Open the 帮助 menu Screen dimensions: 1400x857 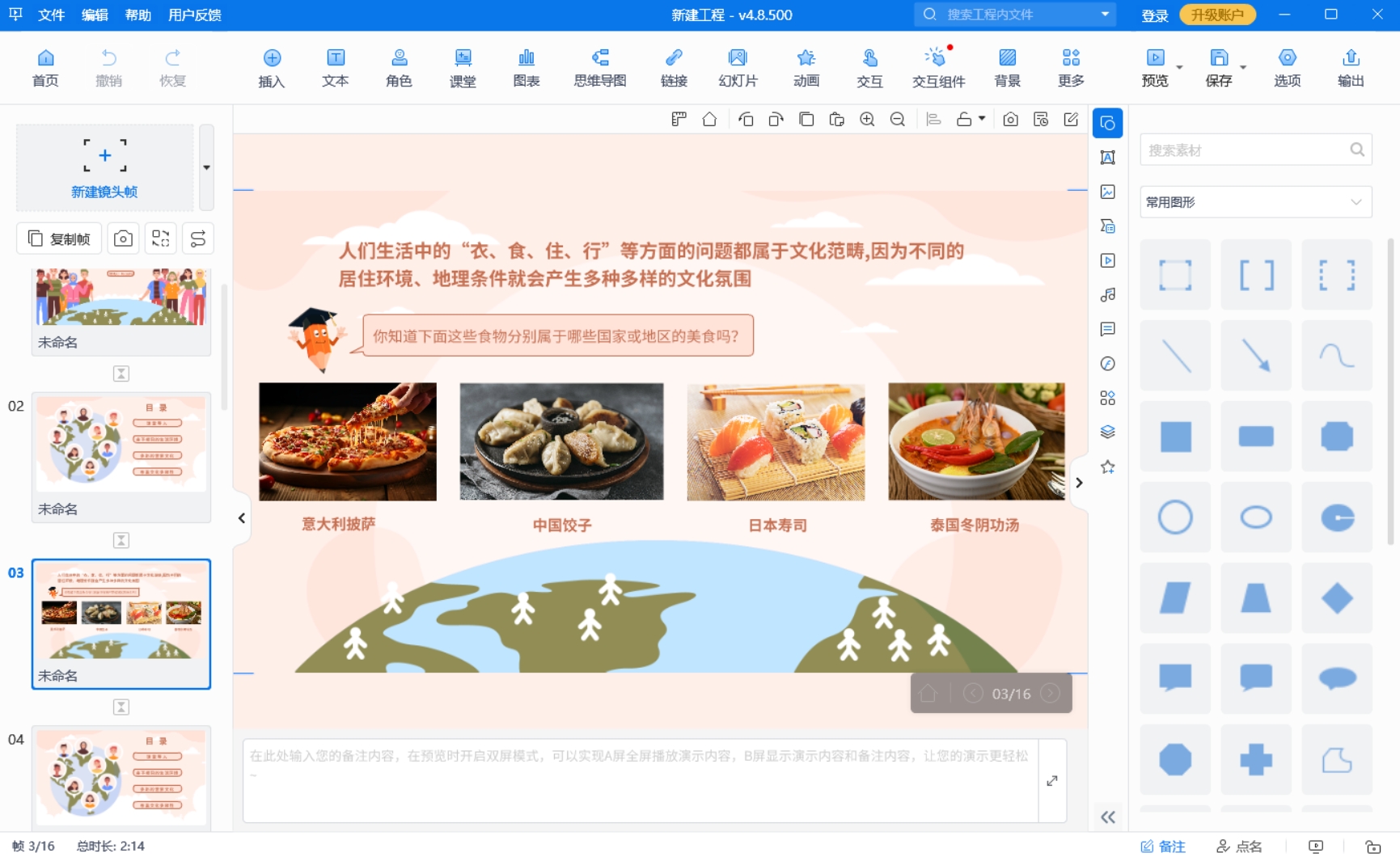[138, 15]
